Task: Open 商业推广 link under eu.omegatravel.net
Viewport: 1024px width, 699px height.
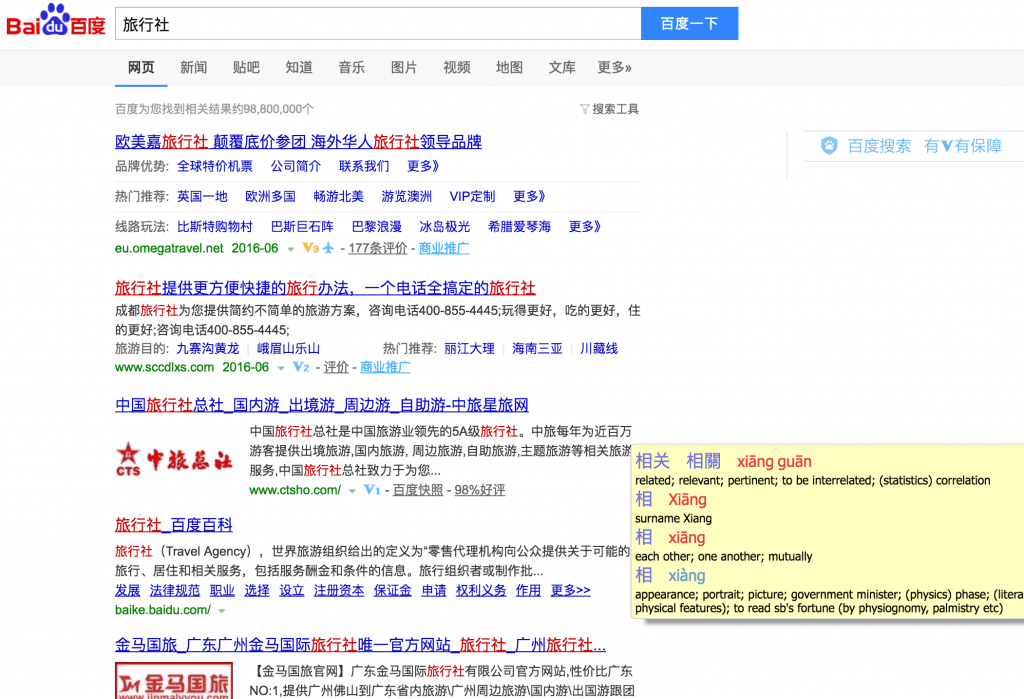Action: [x=444, y=248]
